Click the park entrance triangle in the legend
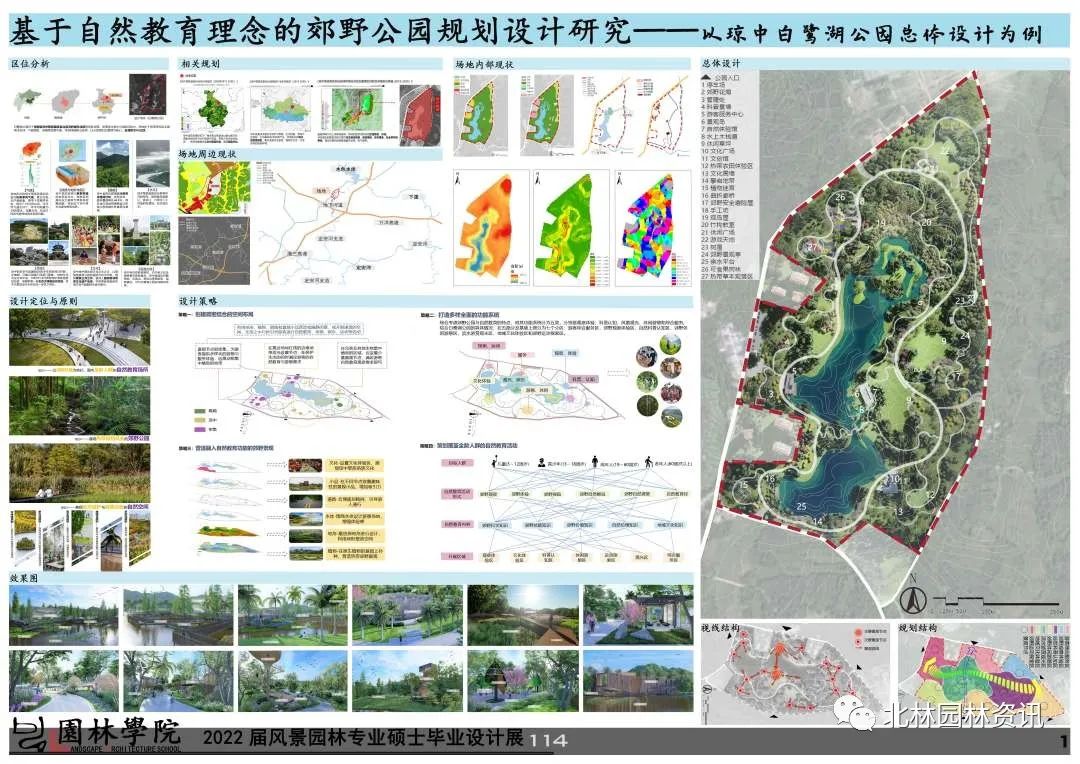 tap(707, 76)
